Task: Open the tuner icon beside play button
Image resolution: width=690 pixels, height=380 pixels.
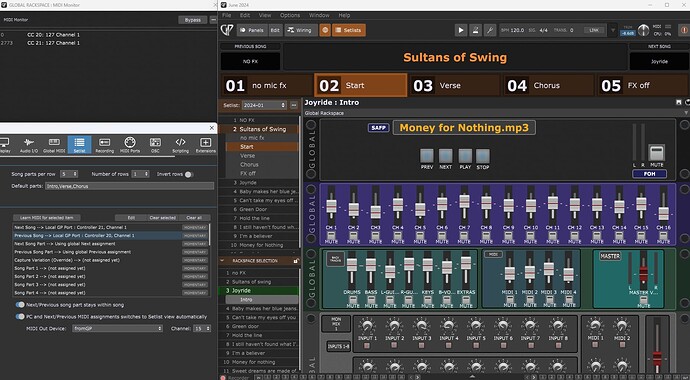Action: [x=475, y=30]
